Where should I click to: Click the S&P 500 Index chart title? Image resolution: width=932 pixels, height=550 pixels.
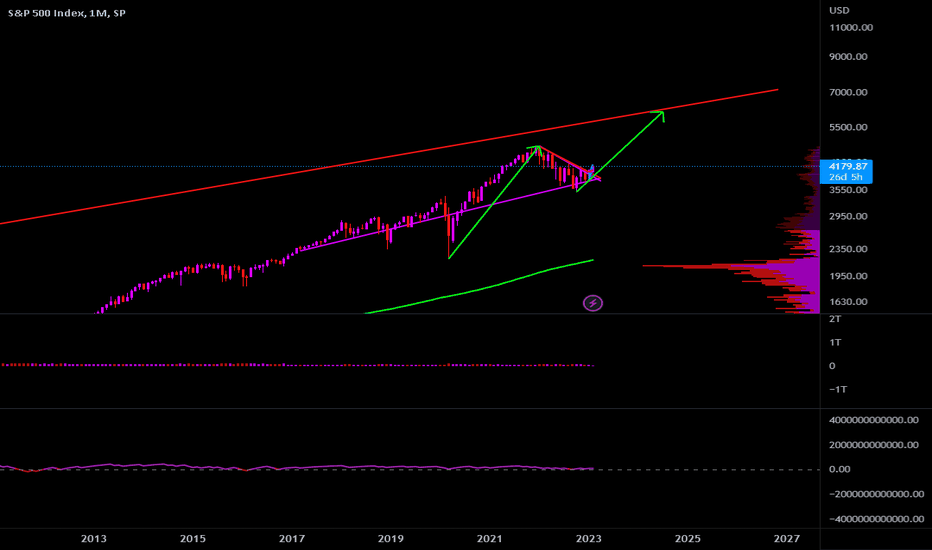[x=67, y=12]
